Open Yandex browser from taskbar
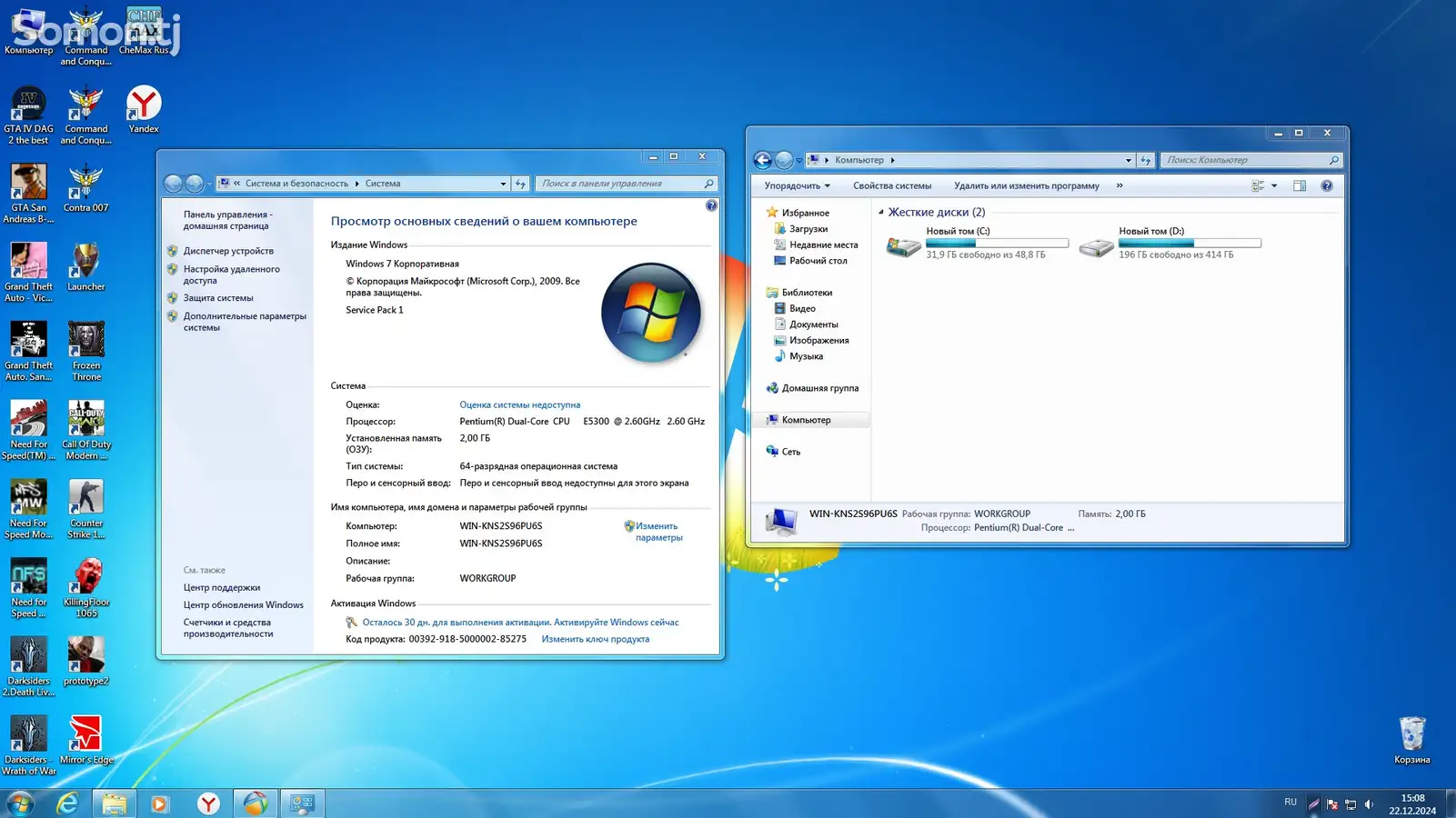 [x=208, y=803]
